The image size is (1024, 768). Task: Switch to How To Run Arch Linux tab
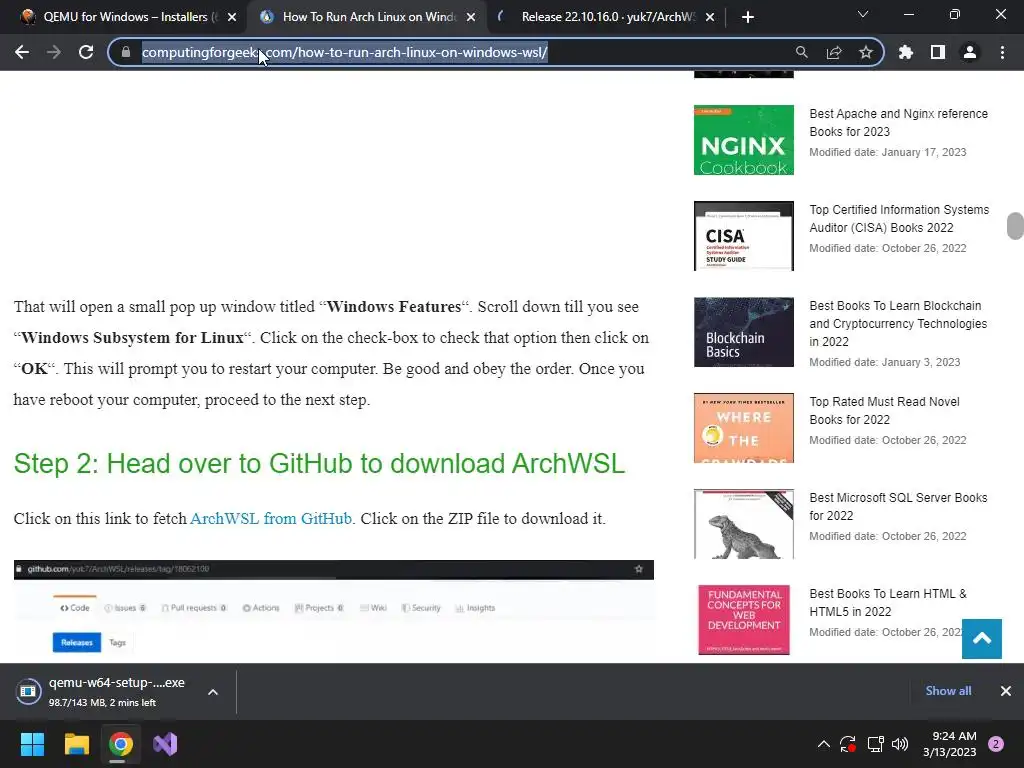point(369,17)
